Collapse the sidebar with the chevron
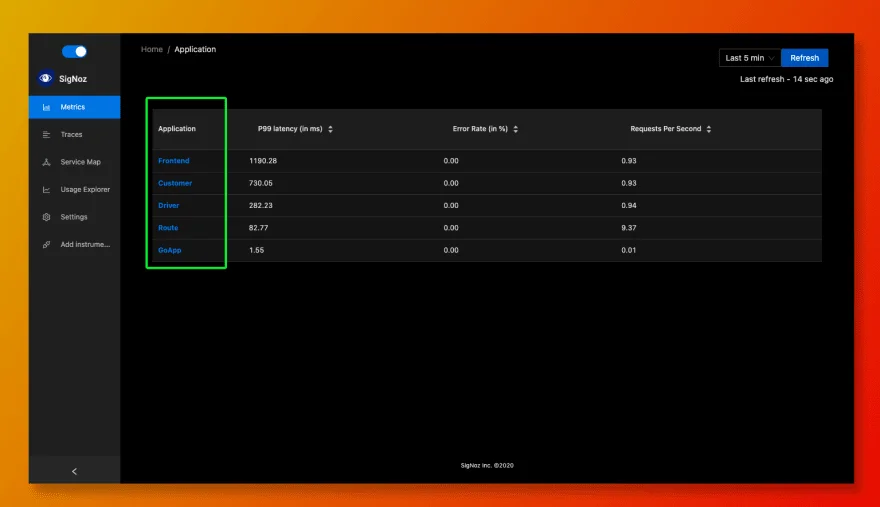This screenshot has height=507, width=880. pyautogui.click(x=74, y=472)
